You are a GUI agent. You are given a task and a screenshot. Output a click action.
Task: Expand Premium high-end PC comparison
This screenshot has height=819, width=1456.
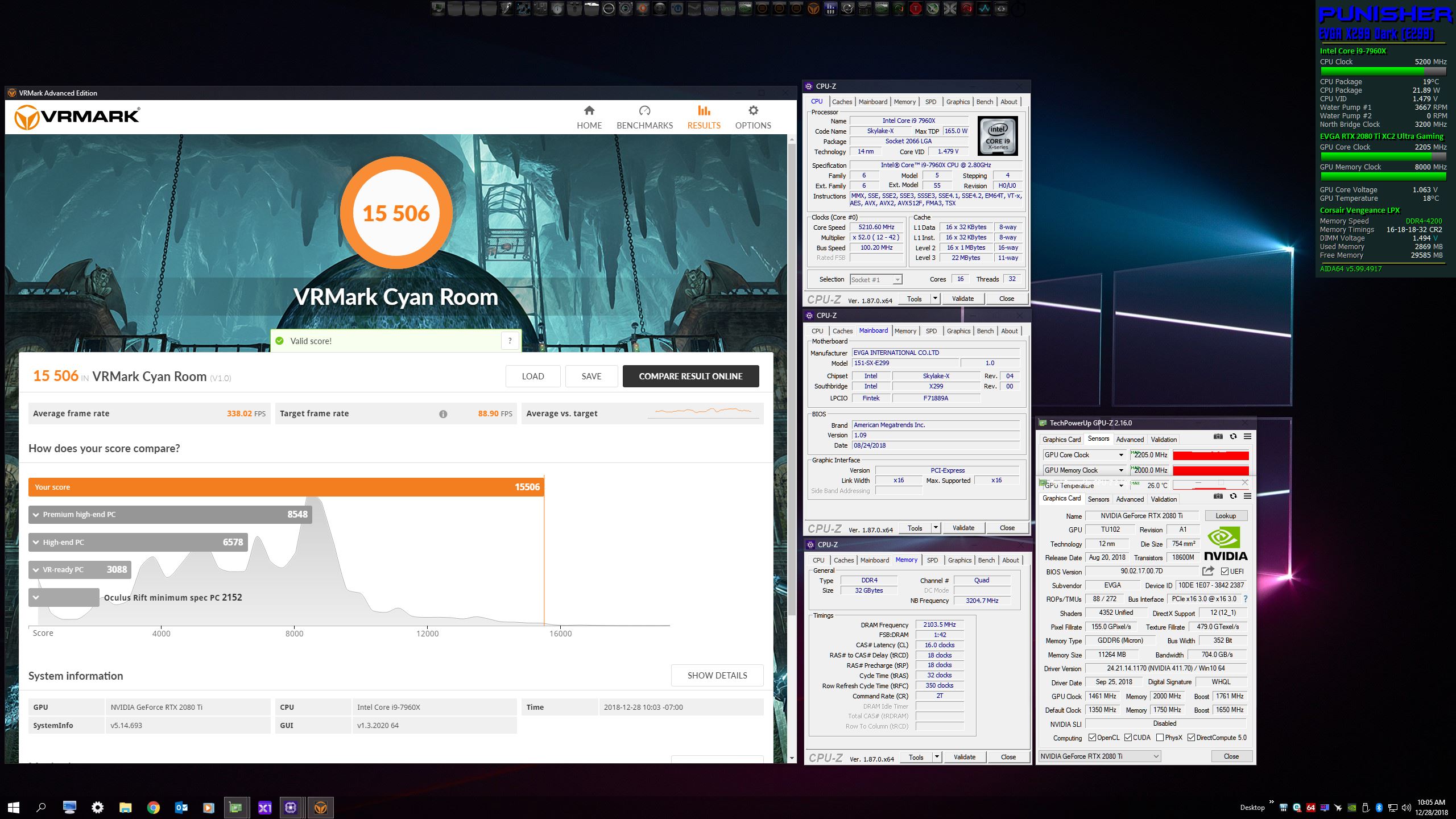pyautogui.click(x=36, y=515)
